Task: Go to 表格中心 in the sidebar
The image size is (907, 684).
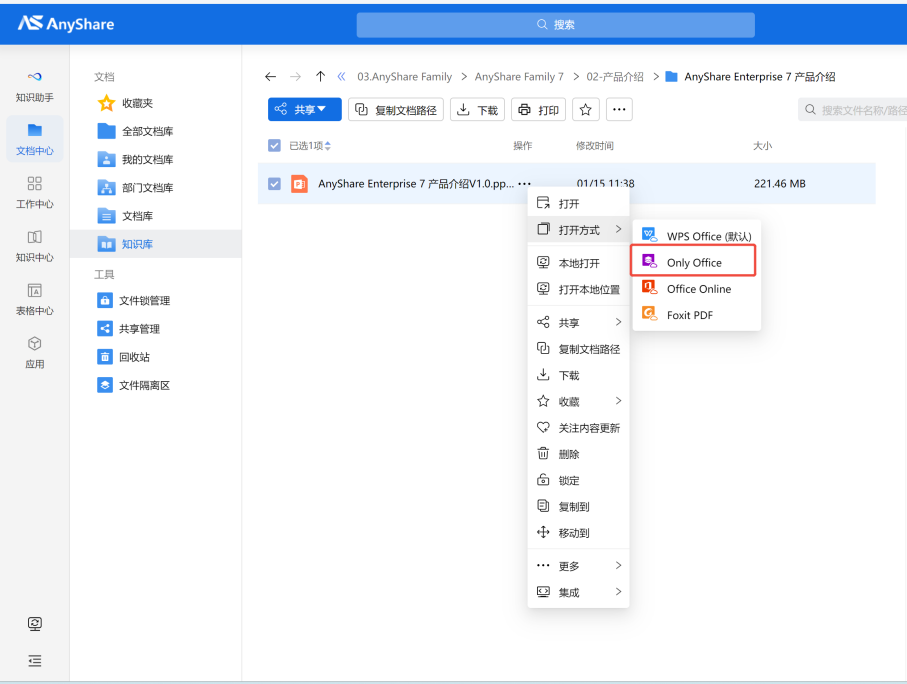Action: (x=34, y=299)
